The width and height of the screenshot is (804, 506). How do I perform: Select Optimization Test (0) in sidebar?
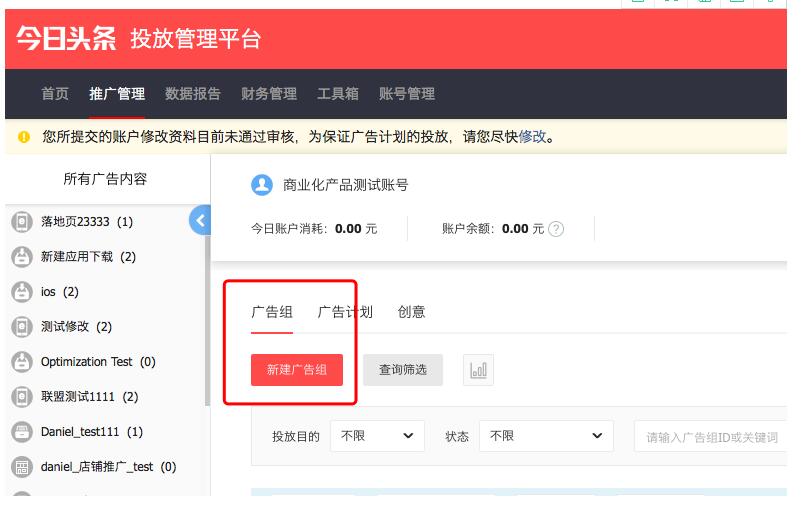[98, 362]
